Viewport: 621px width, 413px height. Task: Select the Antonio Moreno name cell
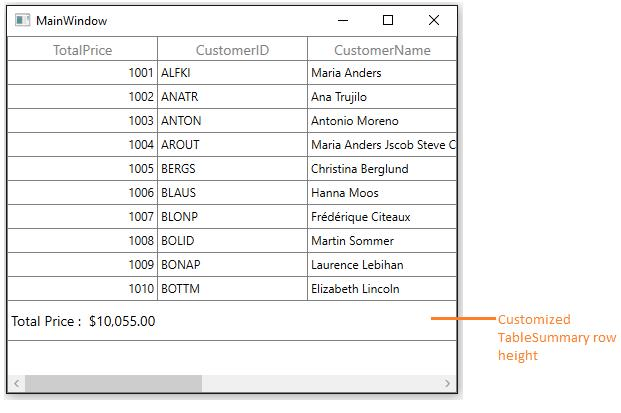pyautogui.click(x=382, y=121)
